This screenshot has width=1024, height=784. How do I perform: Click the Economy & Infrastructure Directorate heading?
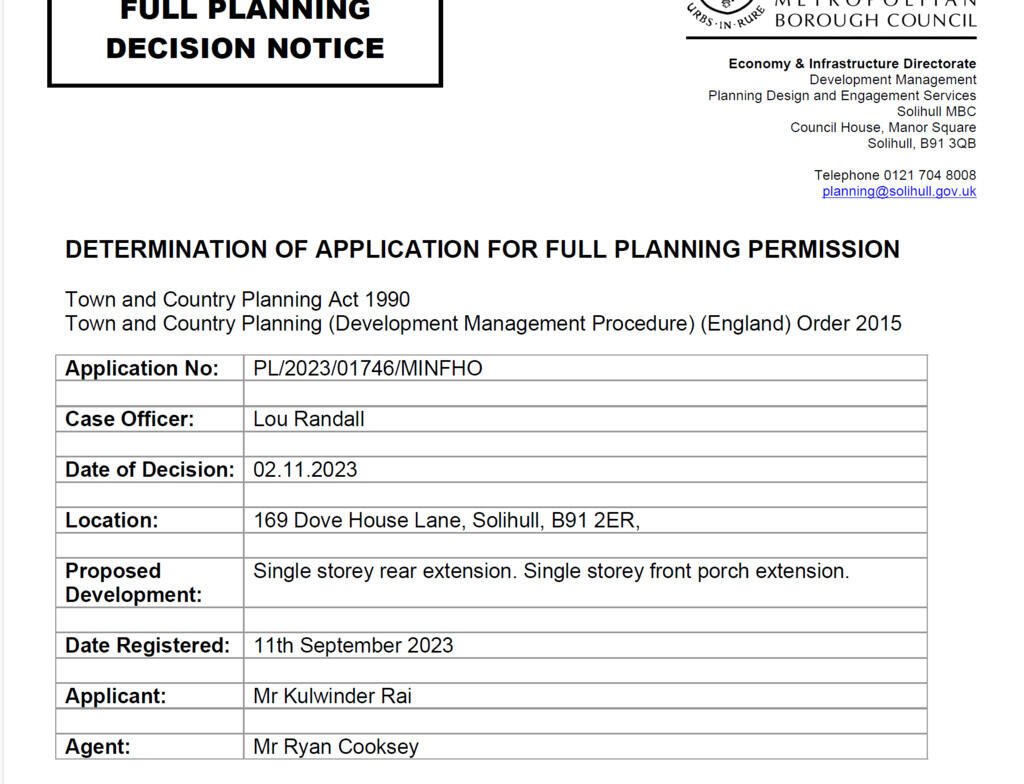click(852, 63)
